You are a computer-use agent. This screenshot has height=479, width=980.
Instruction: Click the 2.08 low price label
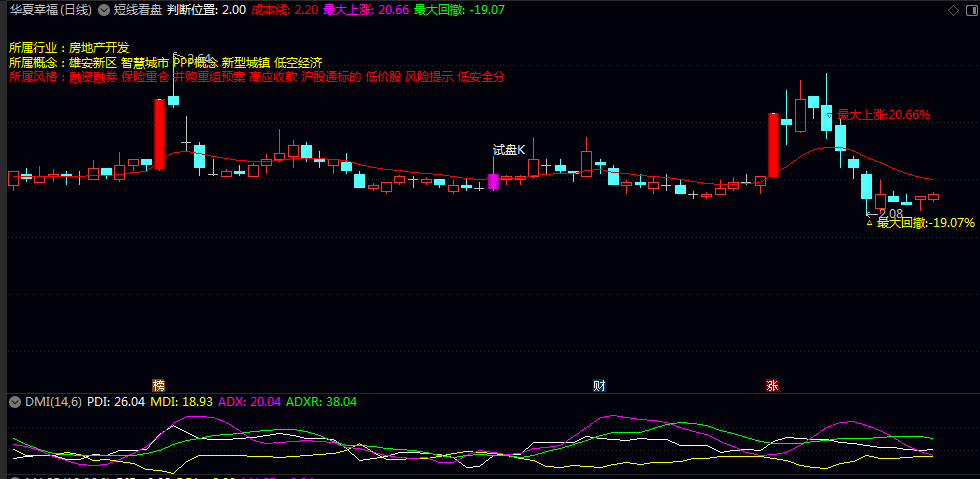coord(891,213)
